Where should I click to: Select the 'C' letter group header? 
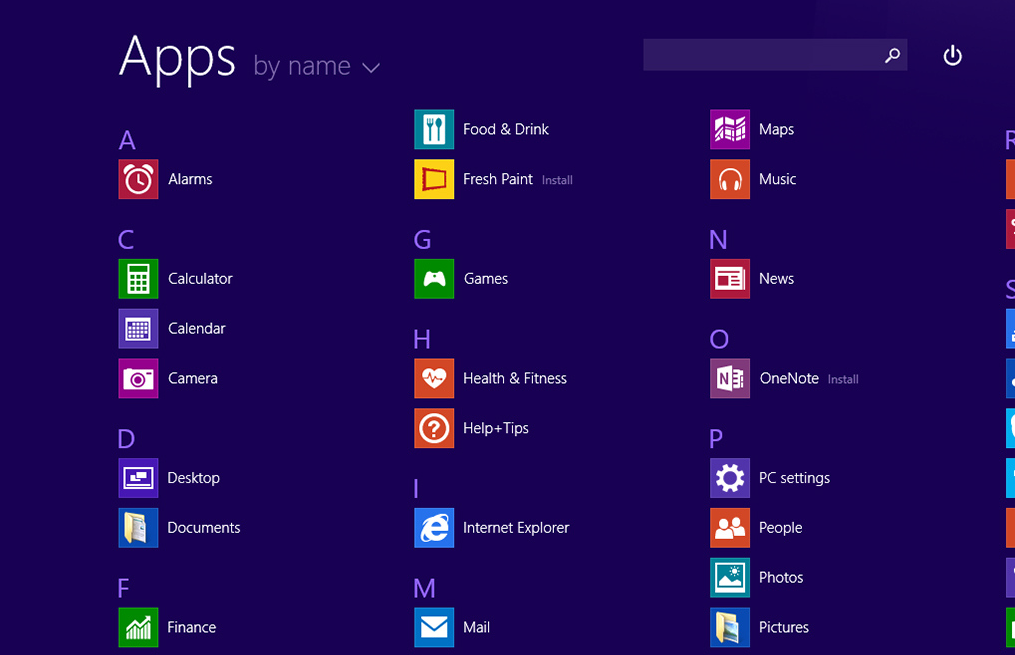tap(126, 240)
